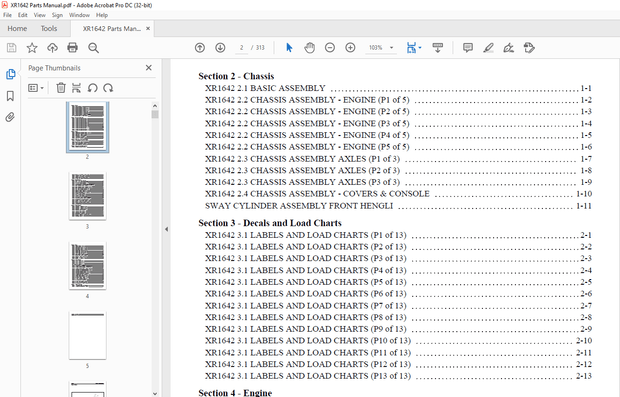Go to the next page arrow
620x397 pixels.
click(x=220, y=48)
